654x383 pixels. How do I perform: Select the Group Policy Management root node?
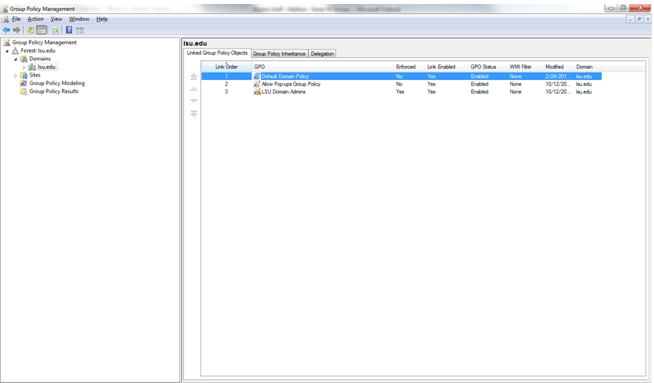click(x=44, y=43)
